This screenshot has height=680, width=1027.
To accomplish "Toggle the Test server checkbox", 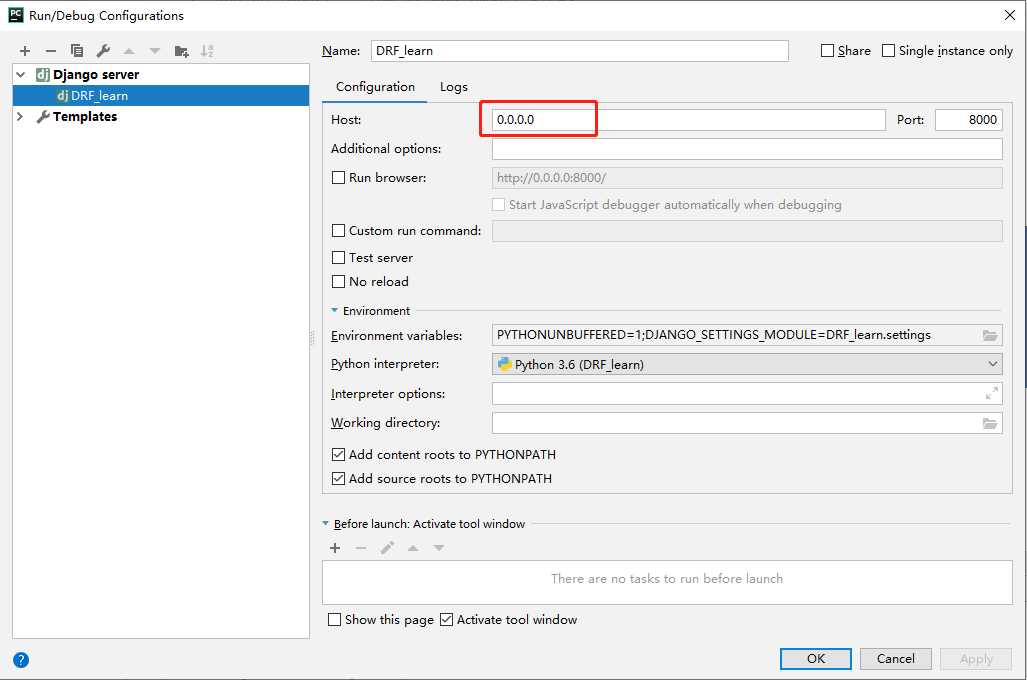I will pyautogui.click(x=338, y=257).
